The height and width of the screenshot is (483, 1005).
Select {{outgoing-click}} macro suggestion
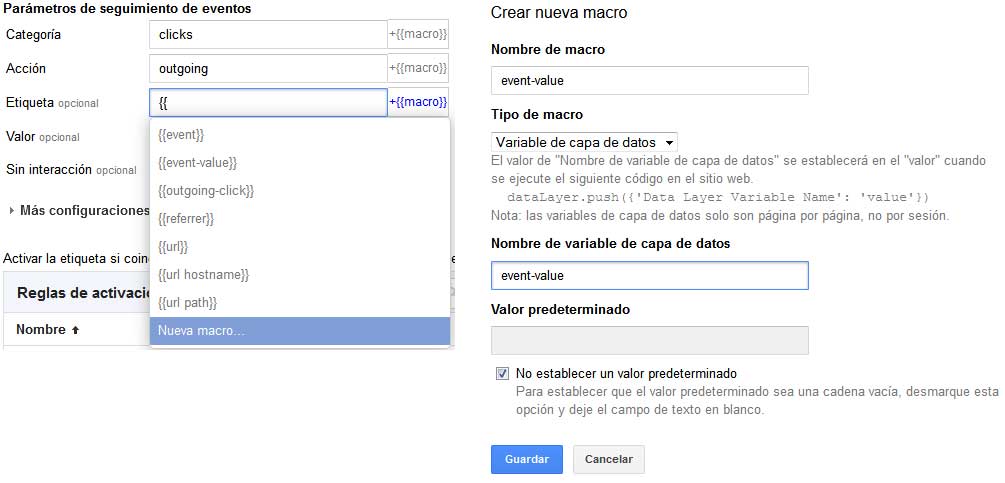[x=299, y=191]
